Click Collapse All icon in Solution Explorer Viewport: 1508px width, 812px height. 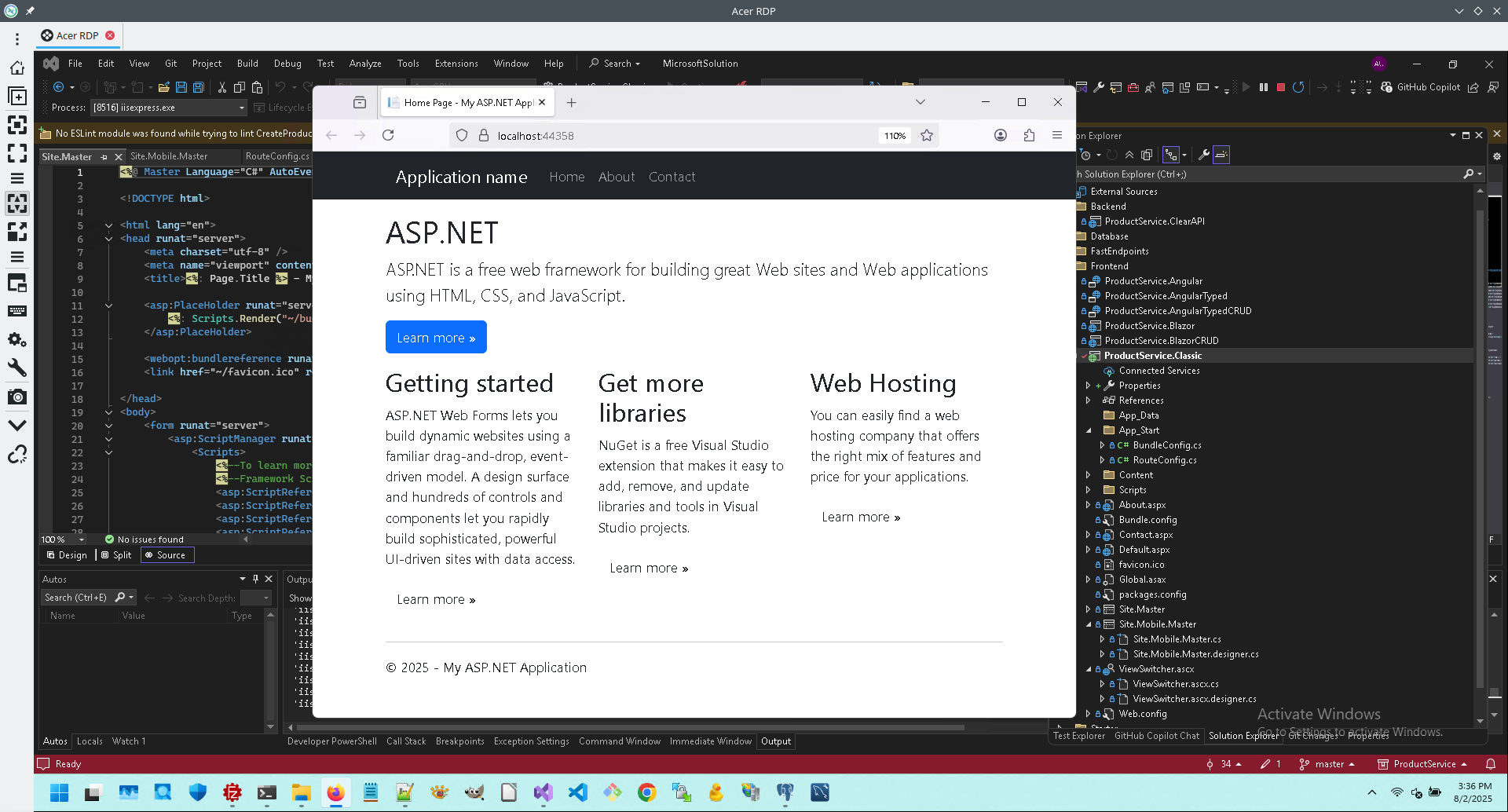coord(1129,155)
